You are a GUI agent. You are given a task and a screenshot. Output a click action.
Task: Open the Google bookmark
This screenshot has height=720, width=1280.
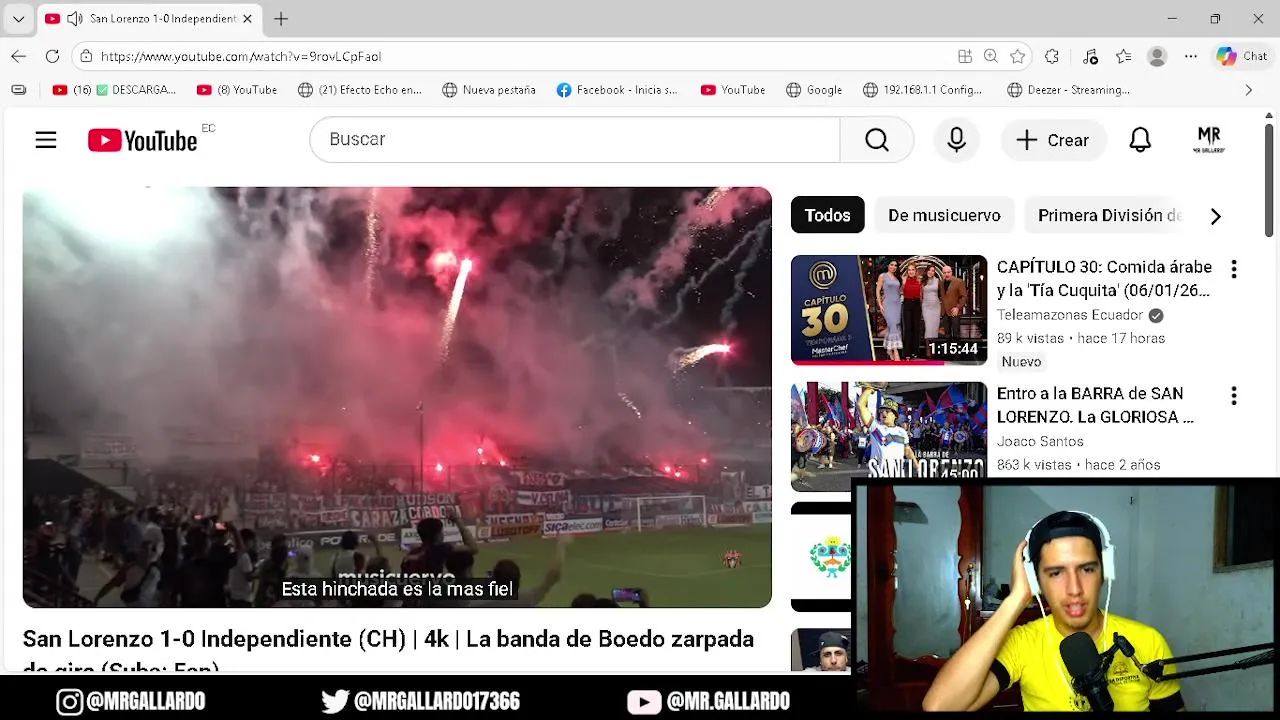click(x=814, y=90)
